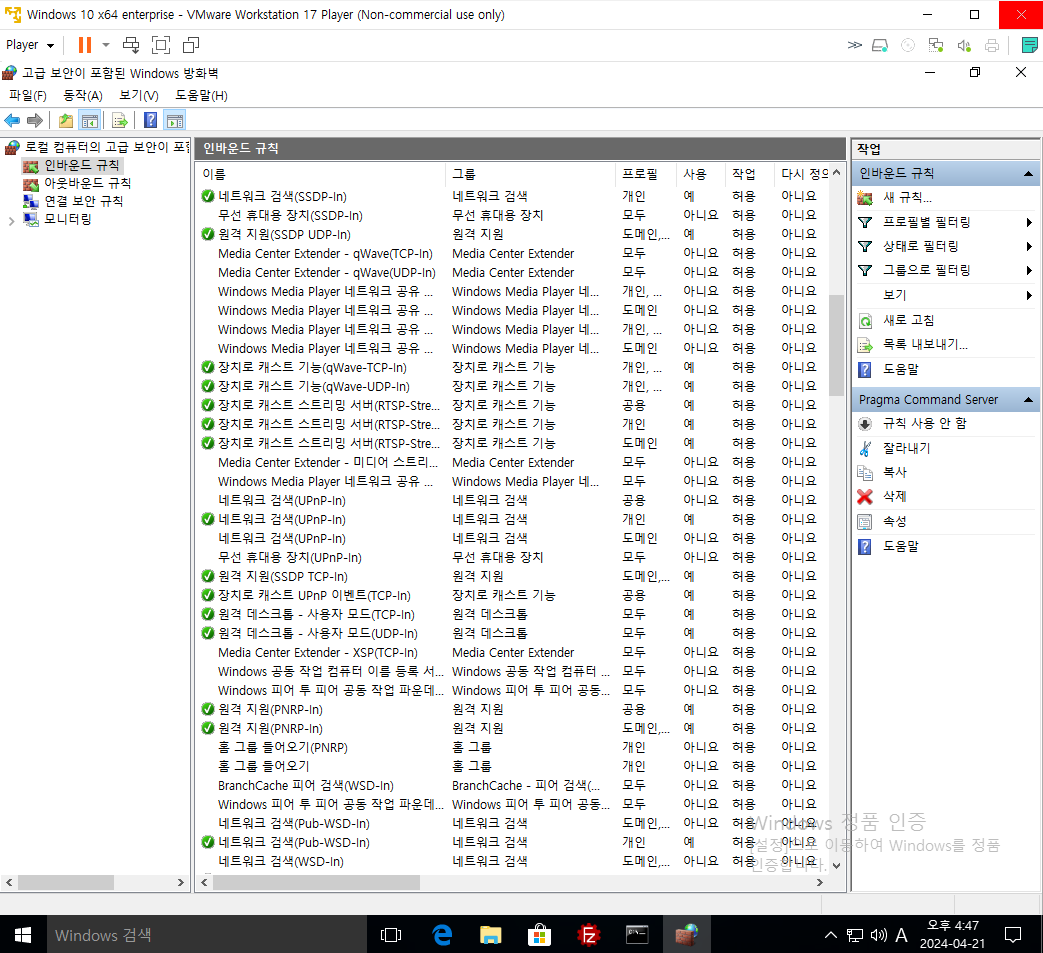The height and width of the screenshot is (953, 1043).
Task: Open the VMware notes panel icon
Action: tap(1030, 45)
